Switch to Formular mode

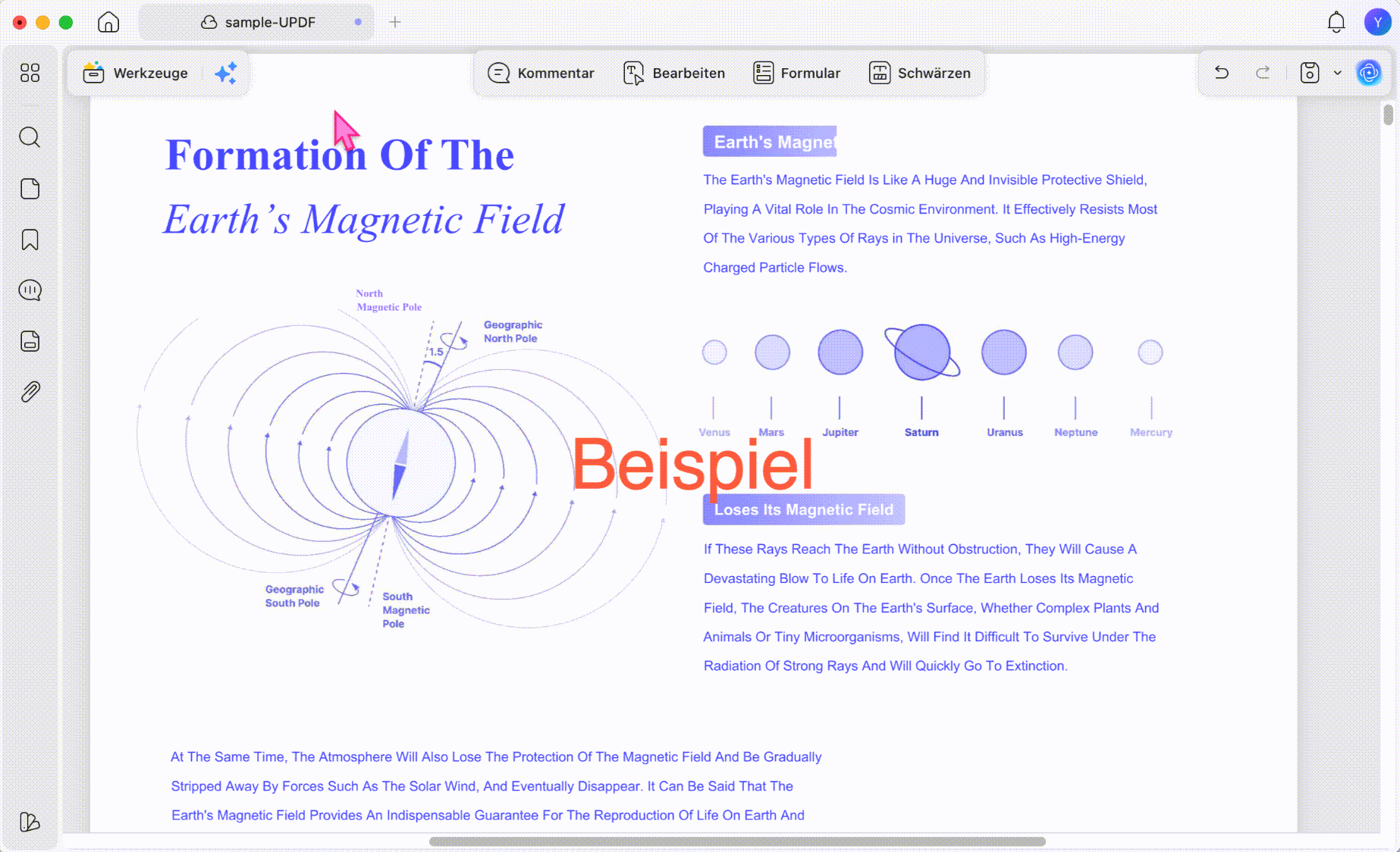(x=796, y=73)
